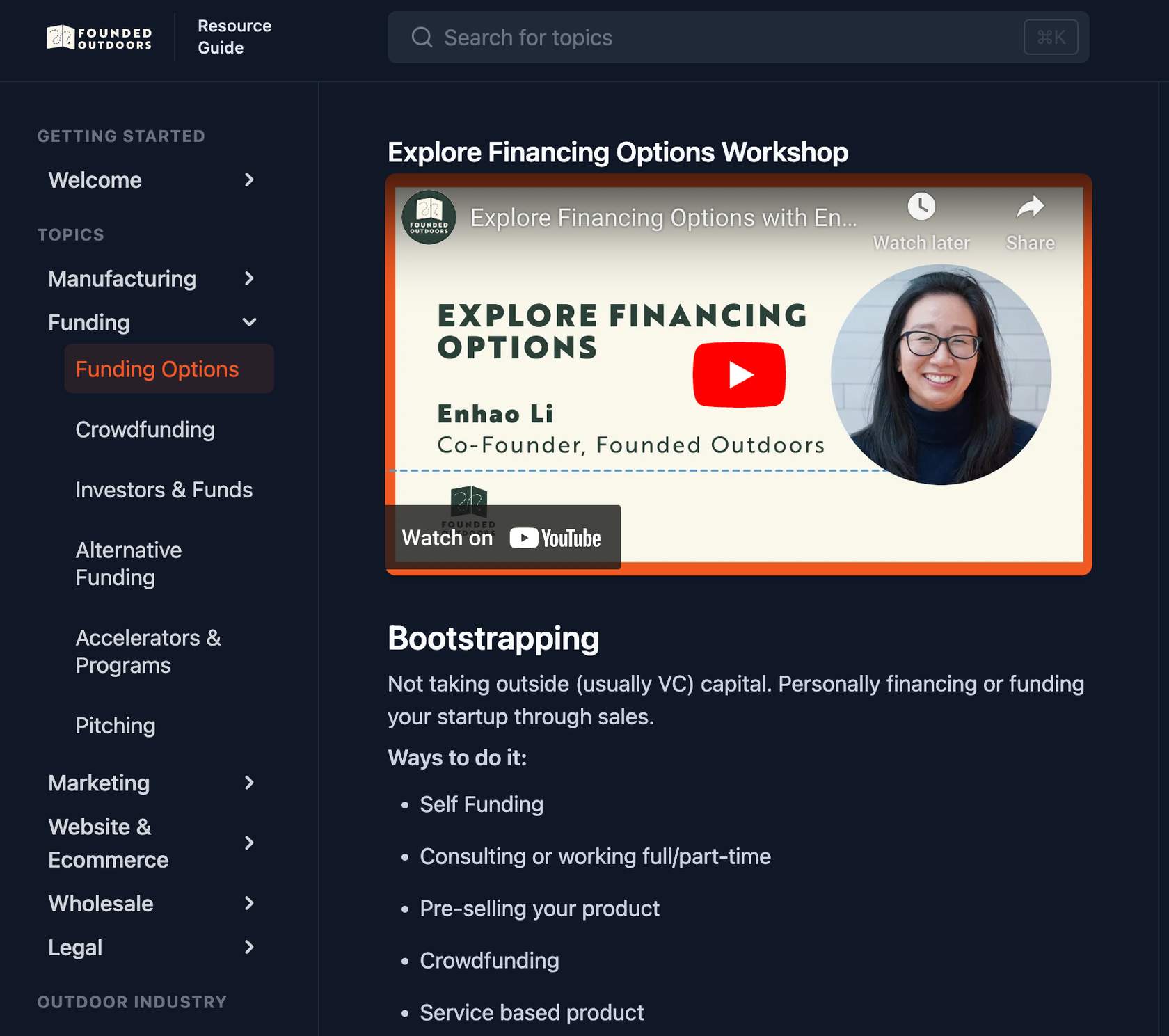Click the Crowdfunding bullet in content
This screenshot has height=1036, width=1169.
pos(489,961)
